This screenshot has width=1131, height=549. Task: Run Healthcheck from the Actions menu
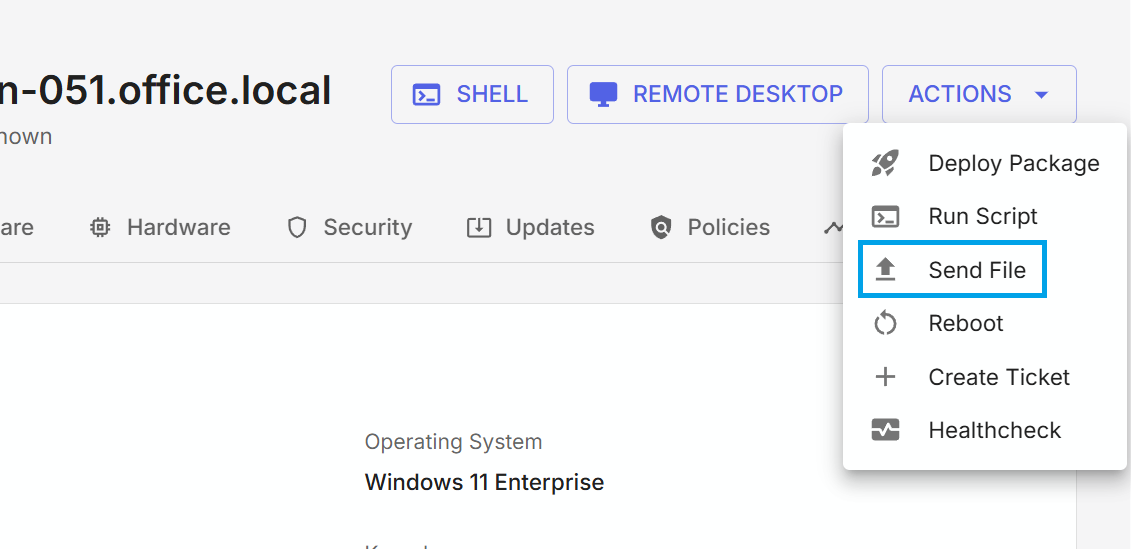coord(994,431)
